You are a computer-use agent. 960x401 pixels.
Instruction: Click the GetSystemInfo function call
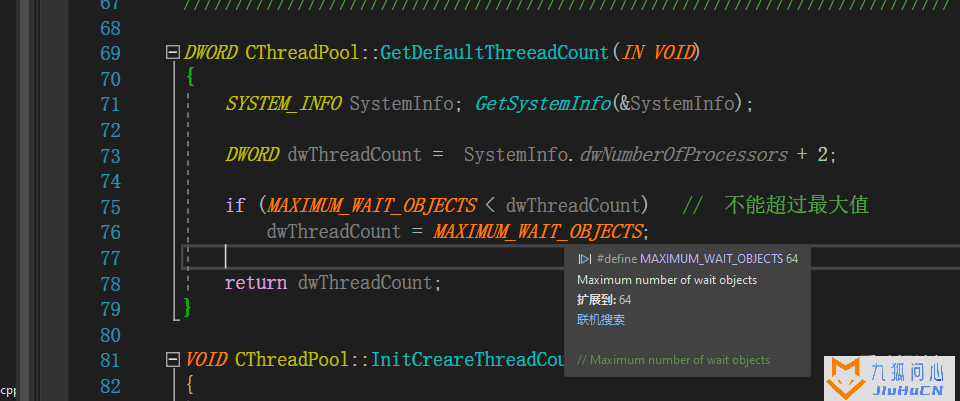(542, 104)
